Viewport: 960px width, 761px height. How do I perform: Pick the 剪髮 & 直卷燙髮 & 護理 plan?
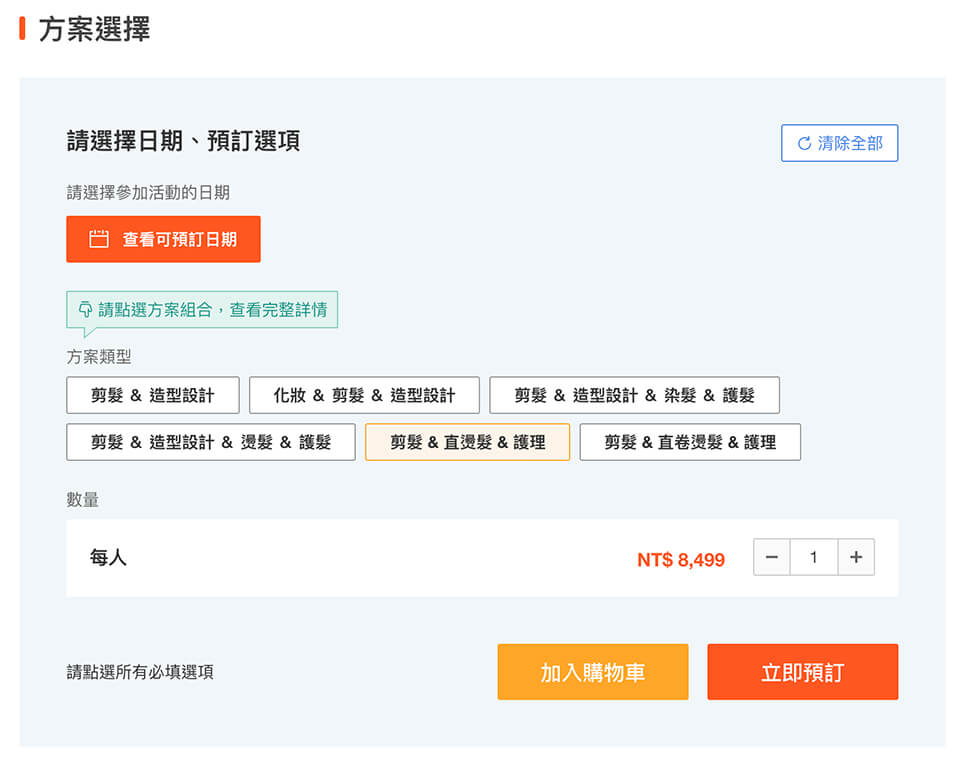click(690, 442)
